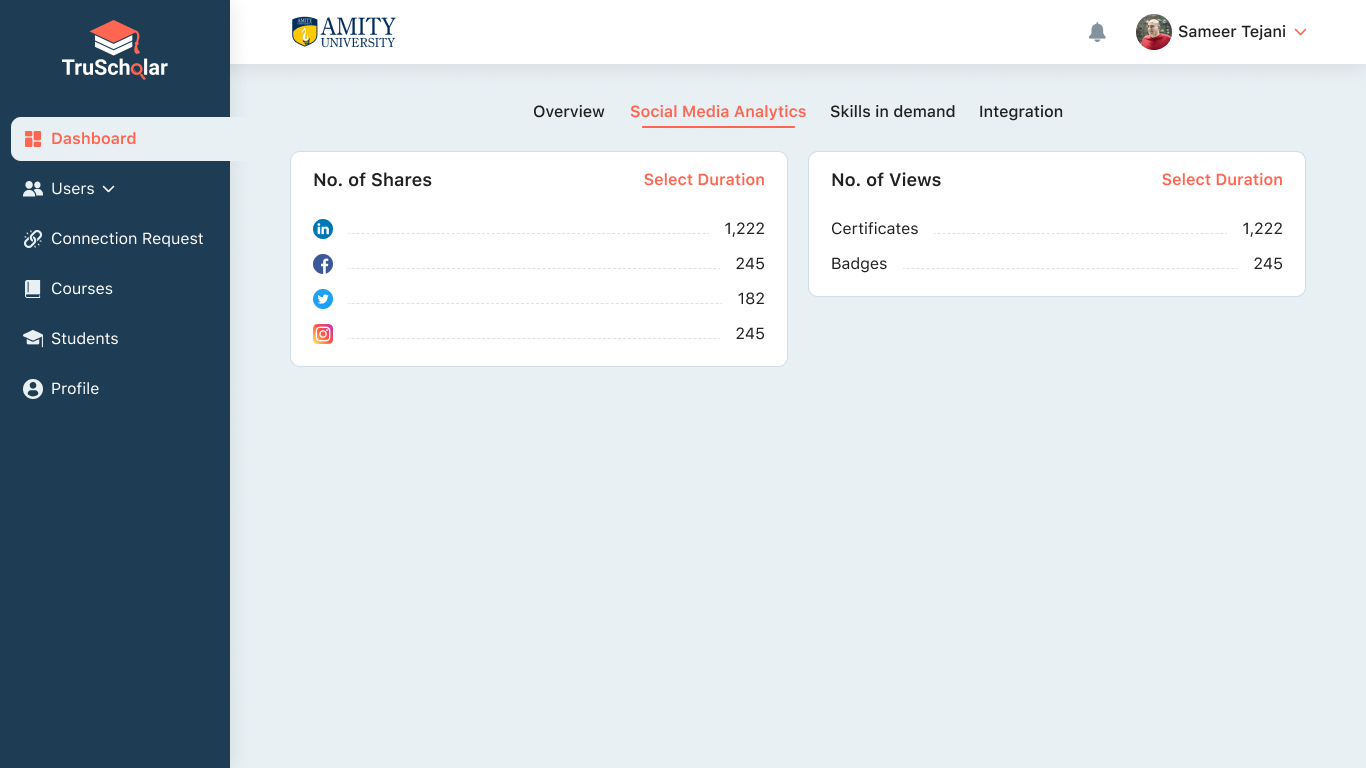Open the Sameer Tejani account dropdown

pyautogui.click(x=1300, y=32)
